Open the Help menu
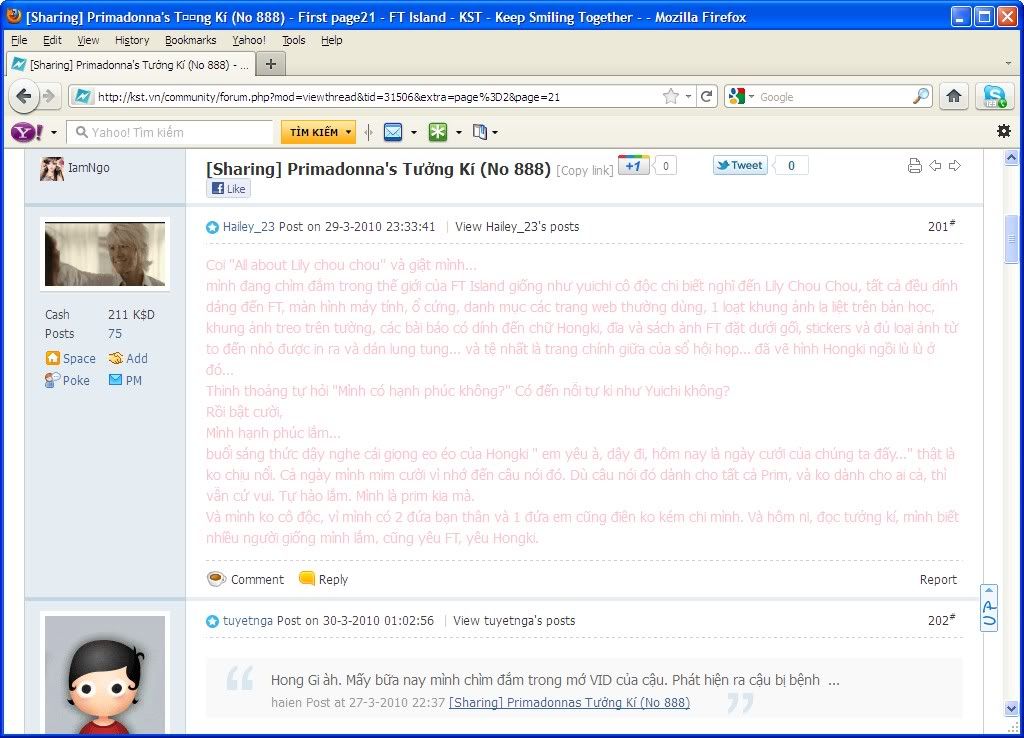 [331, 40]
